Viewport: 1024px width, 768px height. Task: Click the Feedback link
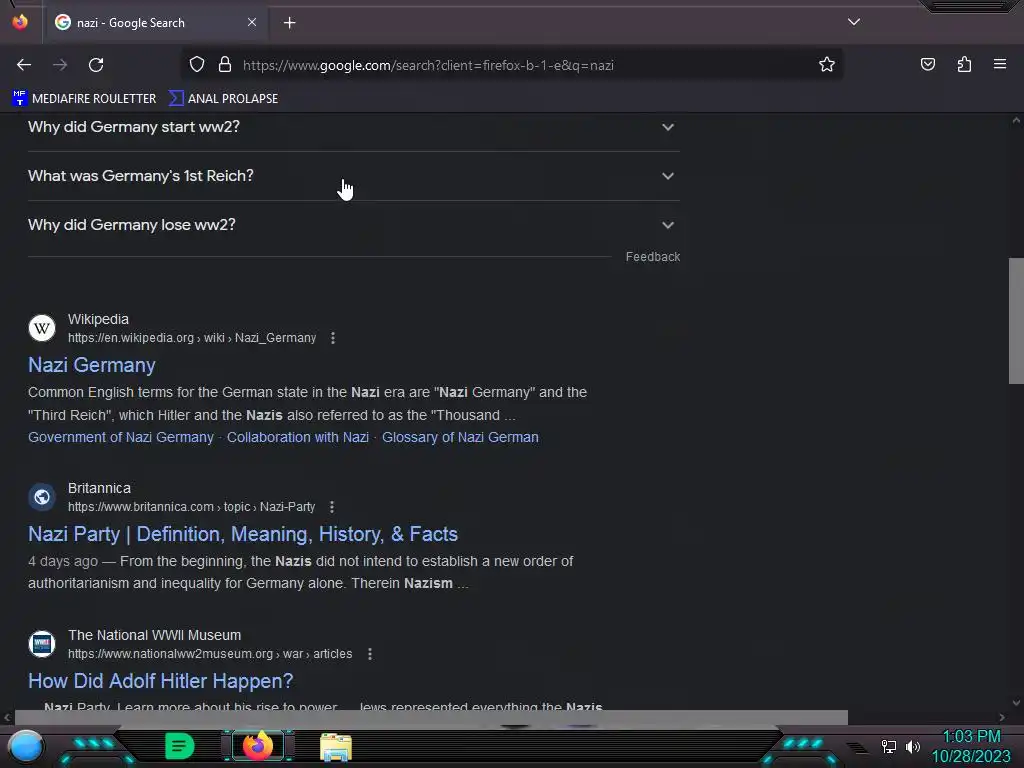point(652,257)
